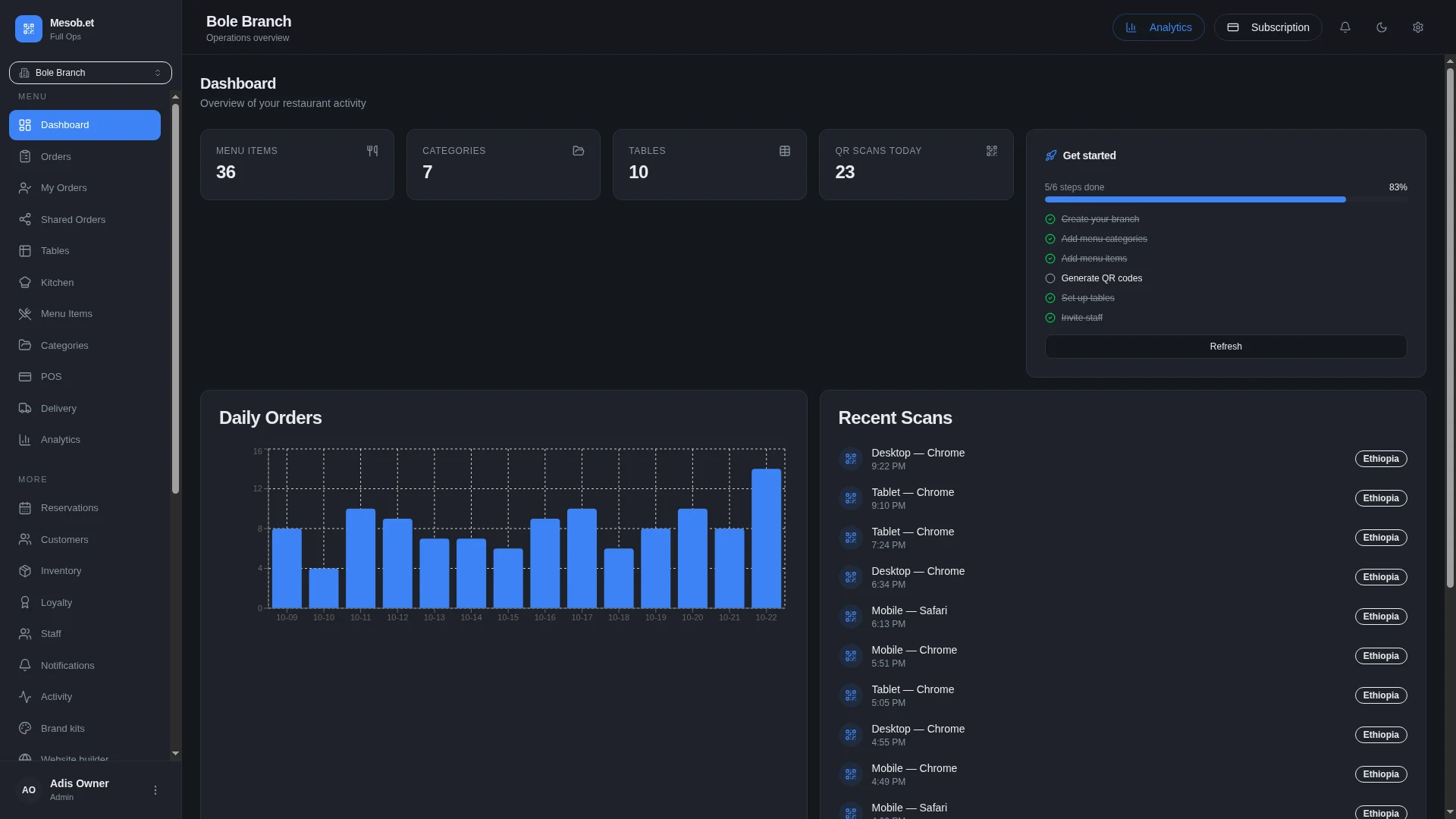Viewport: 1456px width, 819px height.
Task: Open Shared Orders in sidebar
Action: (85, 219)
